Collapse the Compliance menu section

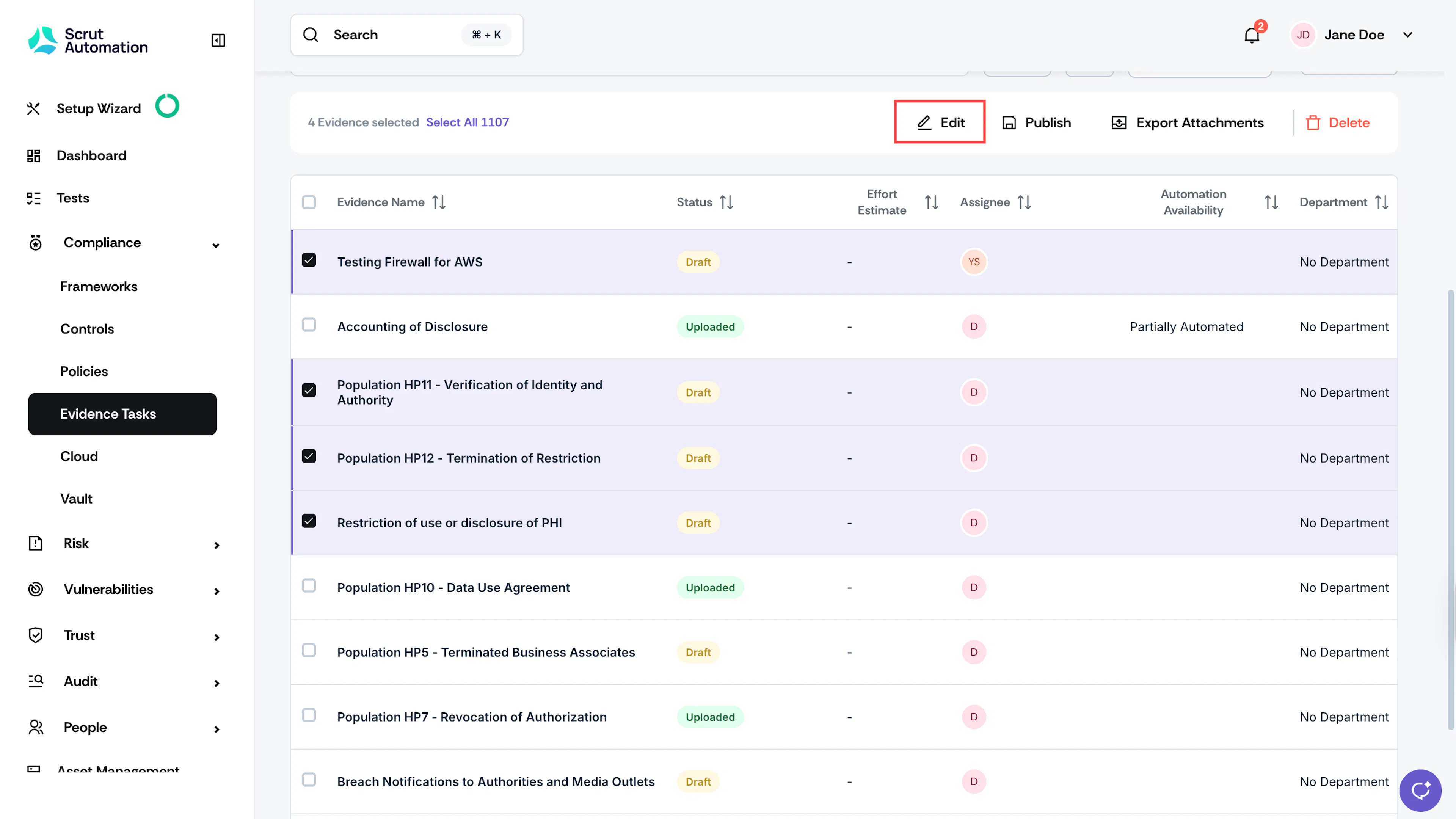216,245
